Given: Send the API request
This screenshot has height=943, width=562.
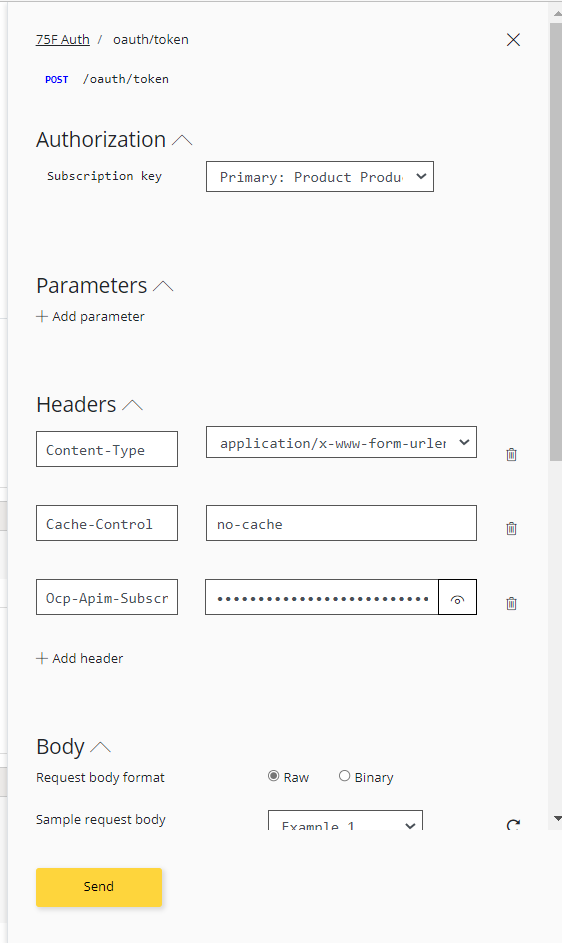Looking at the screenshot, I should (x=99, y=887).
